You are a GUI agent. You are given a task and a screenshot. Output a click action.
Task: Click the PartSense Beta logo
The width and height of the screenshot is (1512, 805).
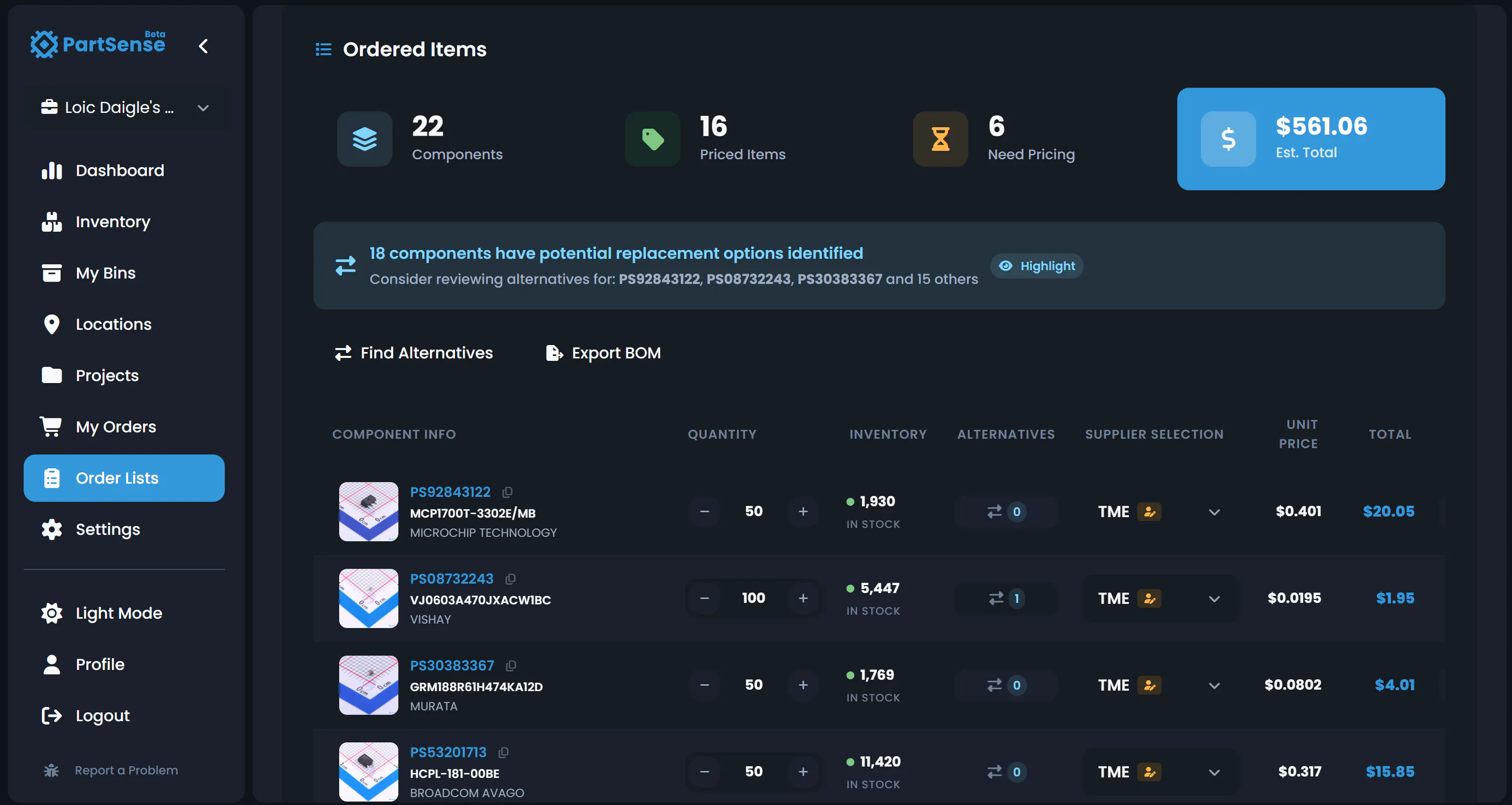(98, 44)
